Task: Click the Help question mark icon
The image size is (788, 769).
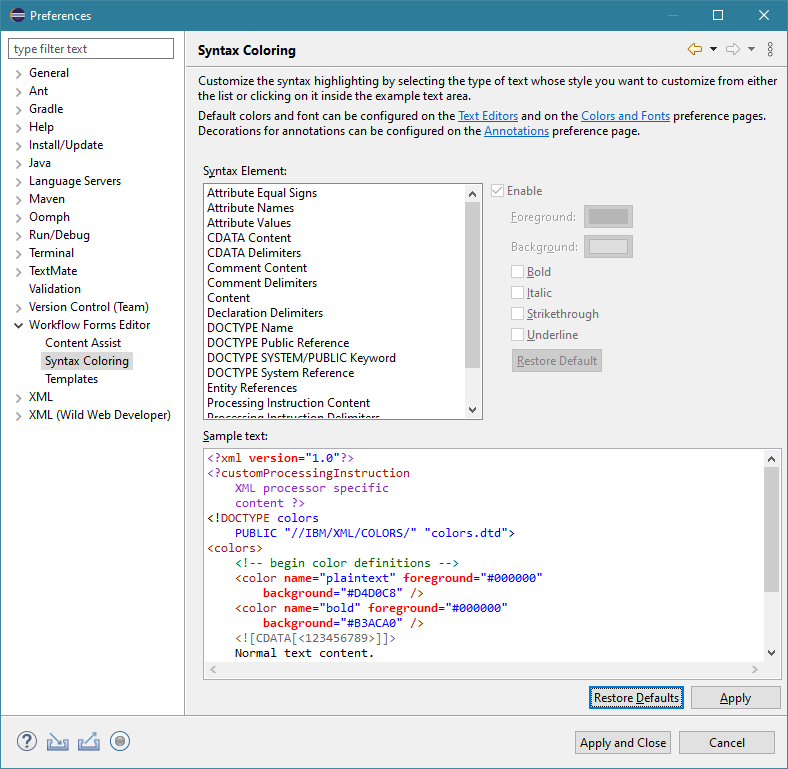Action: tap(28, 741)
